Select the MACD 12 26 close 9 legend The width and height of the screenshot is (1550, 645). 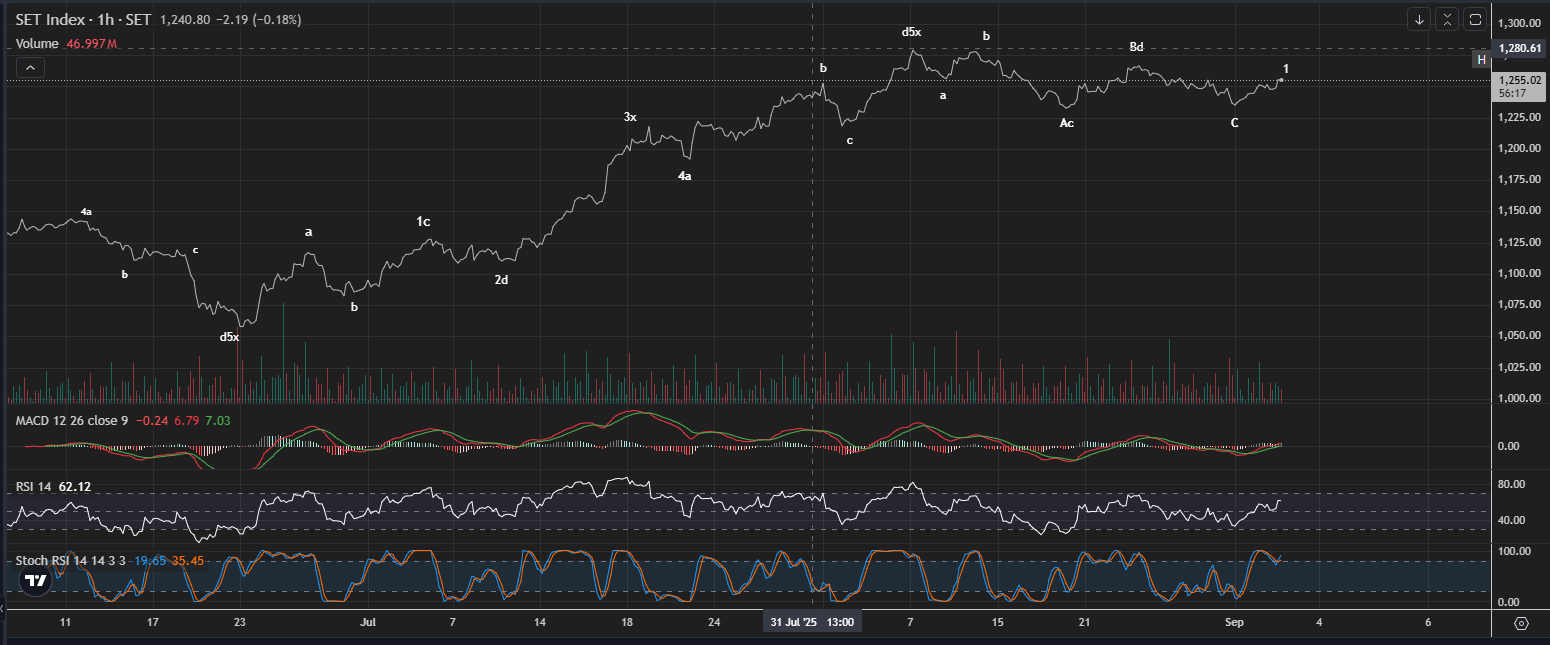click(x=72, y=421)
